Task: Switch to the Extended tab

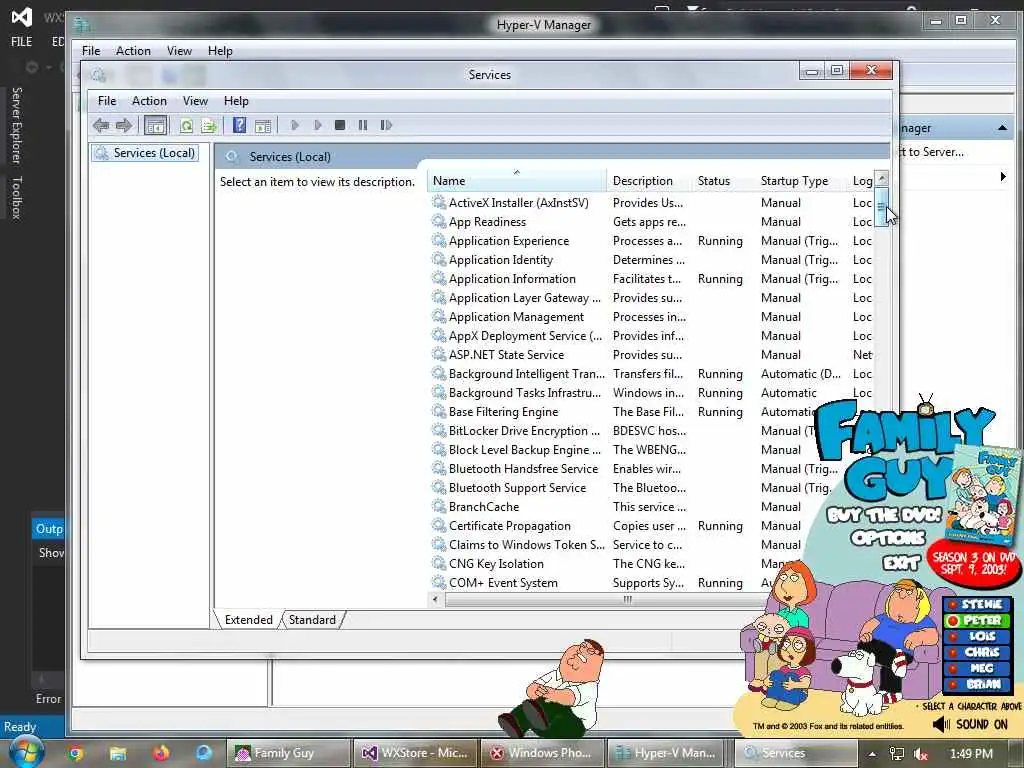Action: 248,620
